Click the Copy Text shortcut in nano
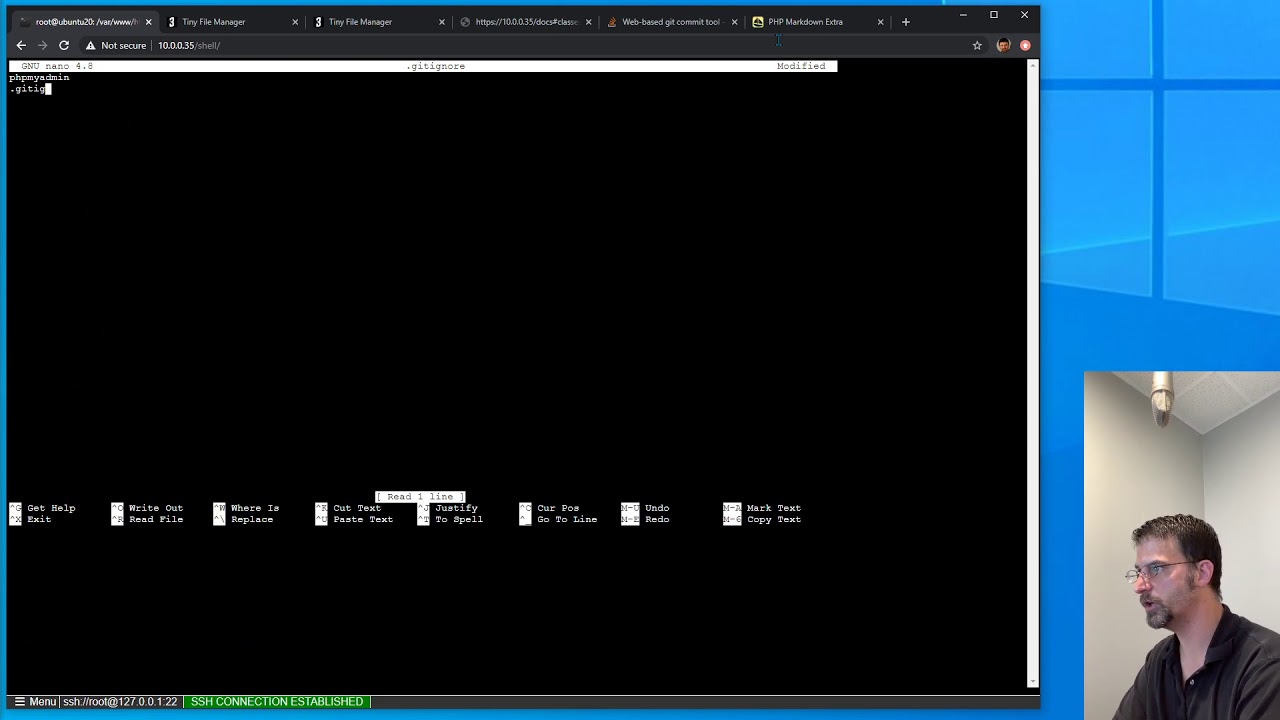This screenshot has height=720, width=1280. tap(762, 520)
